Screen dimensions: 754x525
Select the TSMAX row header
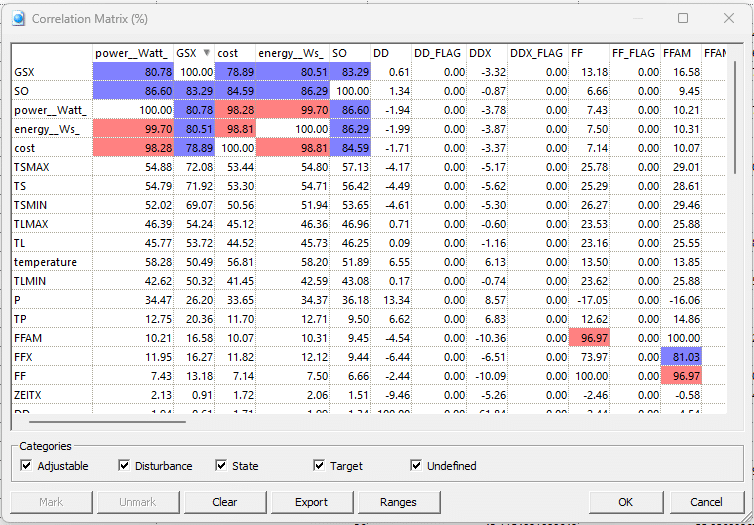click(x=52, y=167)
